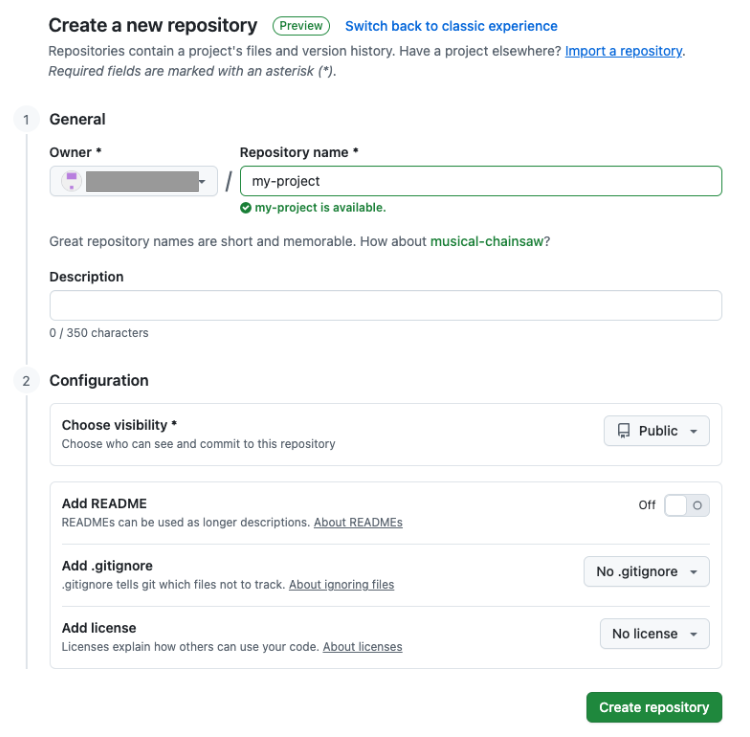Click the step 1 General circle marker
This screenshot has width=750, height=737.
(26, 120)
